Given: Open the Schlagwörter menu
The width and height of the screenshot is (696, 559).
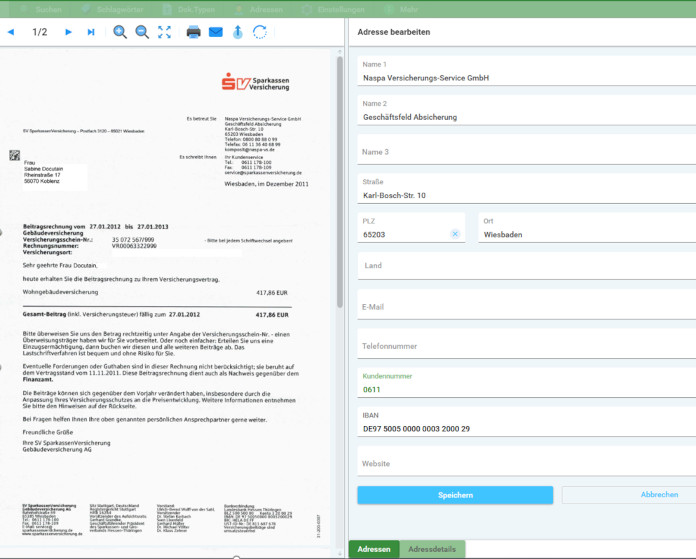Looking at the screenshot, I should point(113,9).
